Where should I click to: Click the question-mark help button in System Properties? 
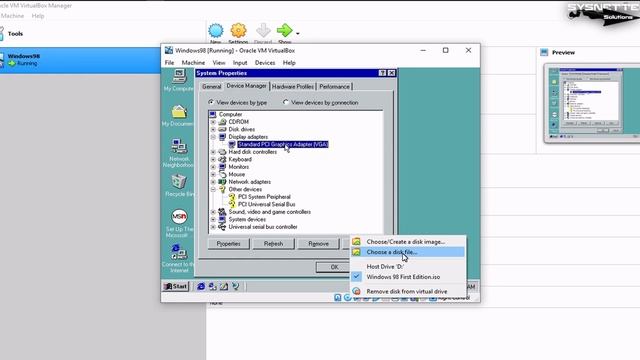(382, 73)
